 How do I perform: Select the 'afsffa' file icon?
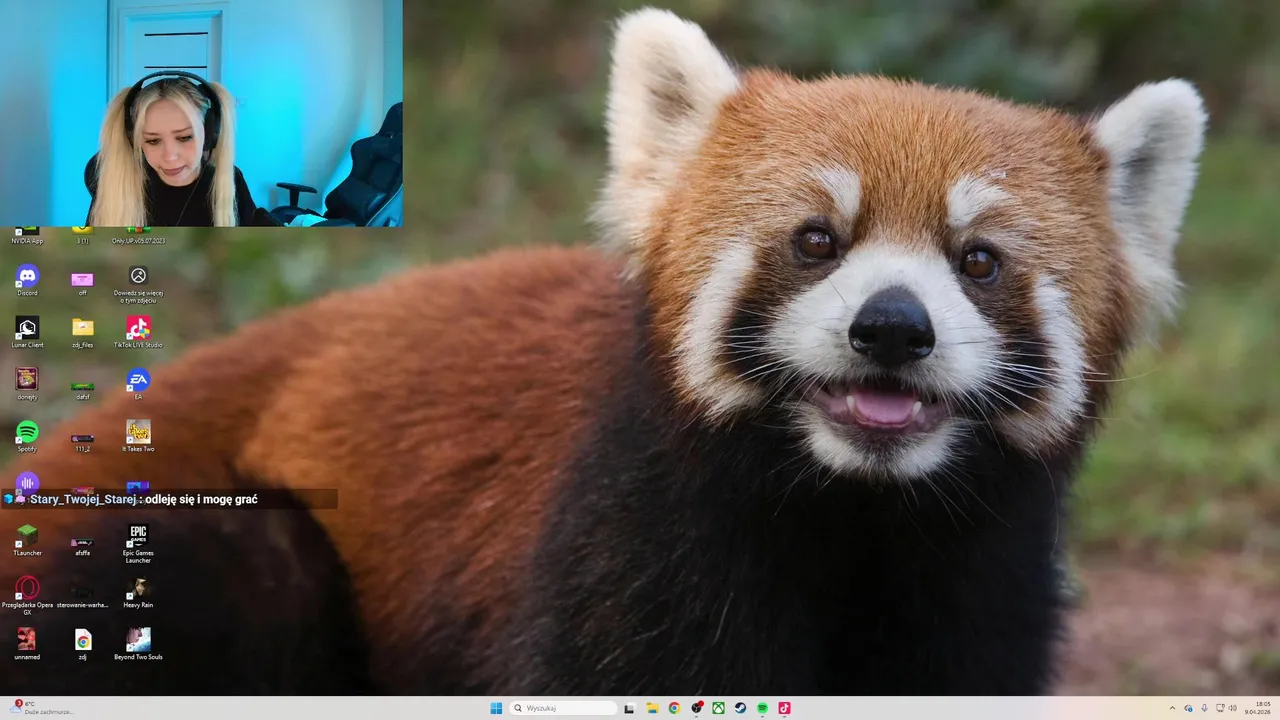pos(82,545)
